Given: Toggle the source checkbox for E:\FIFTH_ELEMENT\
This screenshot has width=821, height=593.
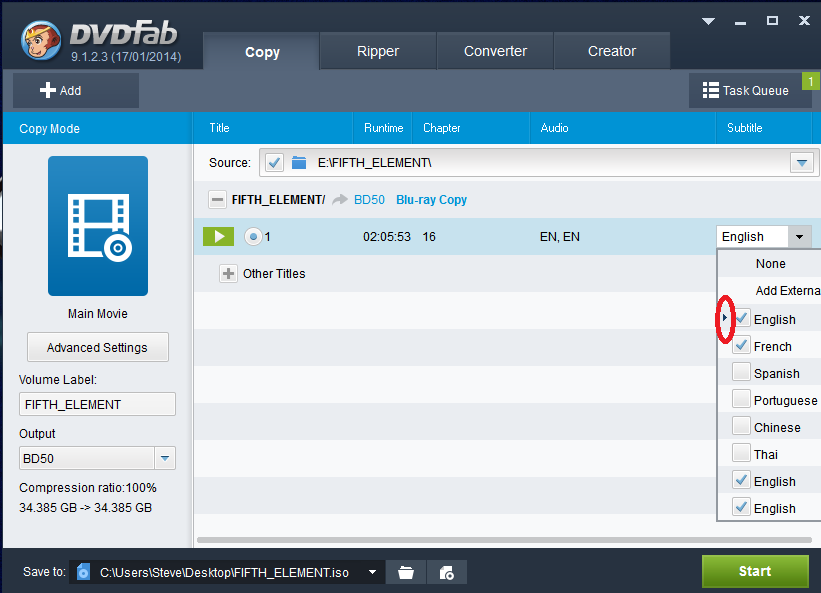Looking at the screenshot, I should click(x=274, y=163).
